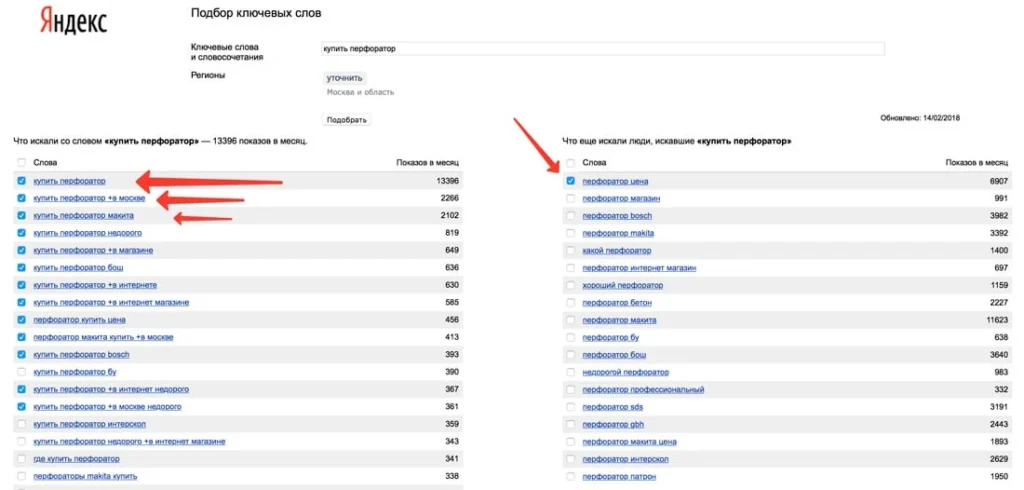This screenshot has width=1024, height=490.
Task: Uncheck checkbox for 'купить перфоратор недорого'
Action: click(x=22, y=233)
